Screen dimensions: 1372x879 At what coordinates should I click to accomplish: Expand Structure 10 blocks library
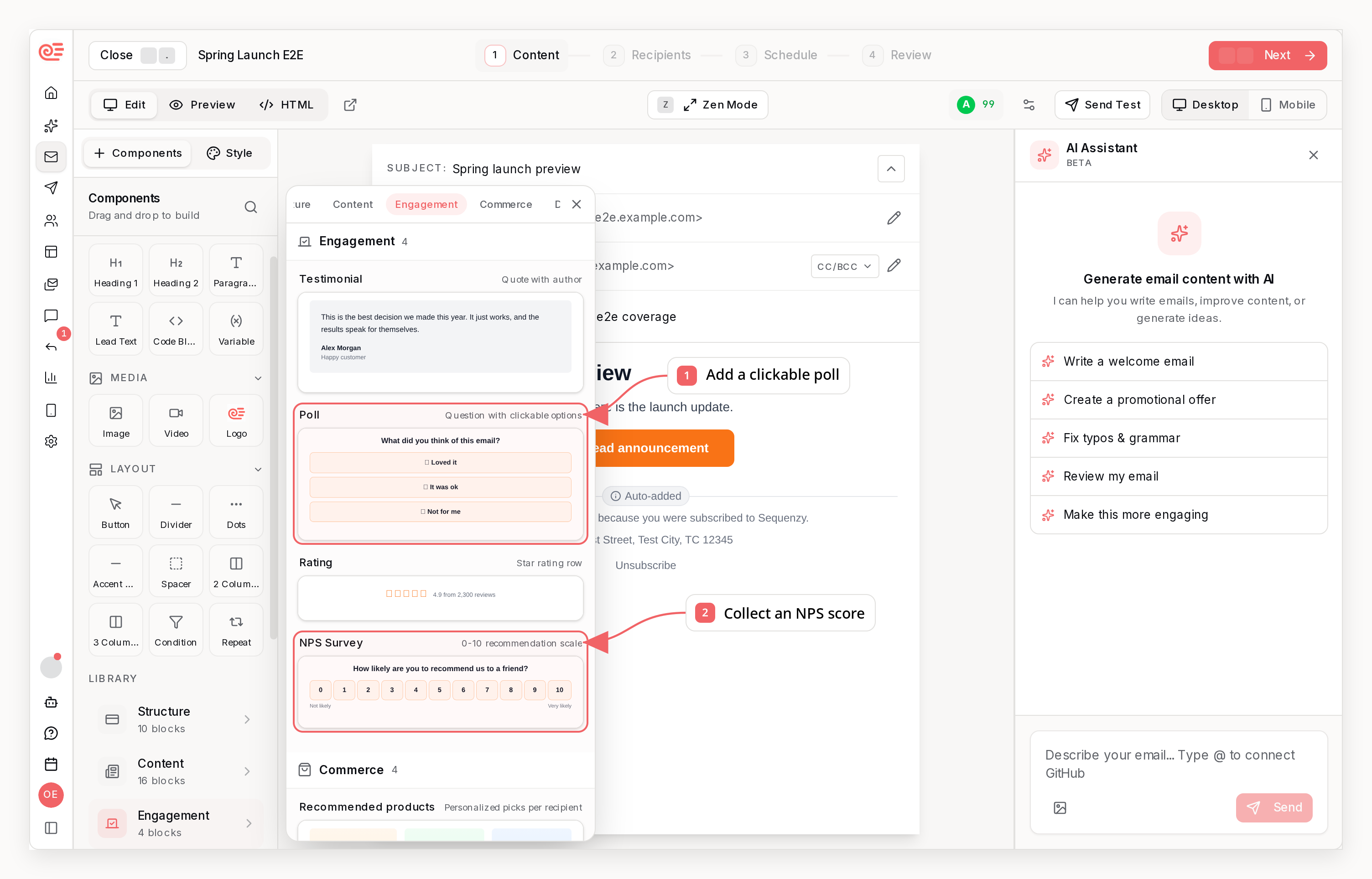(x=175, y=719)
